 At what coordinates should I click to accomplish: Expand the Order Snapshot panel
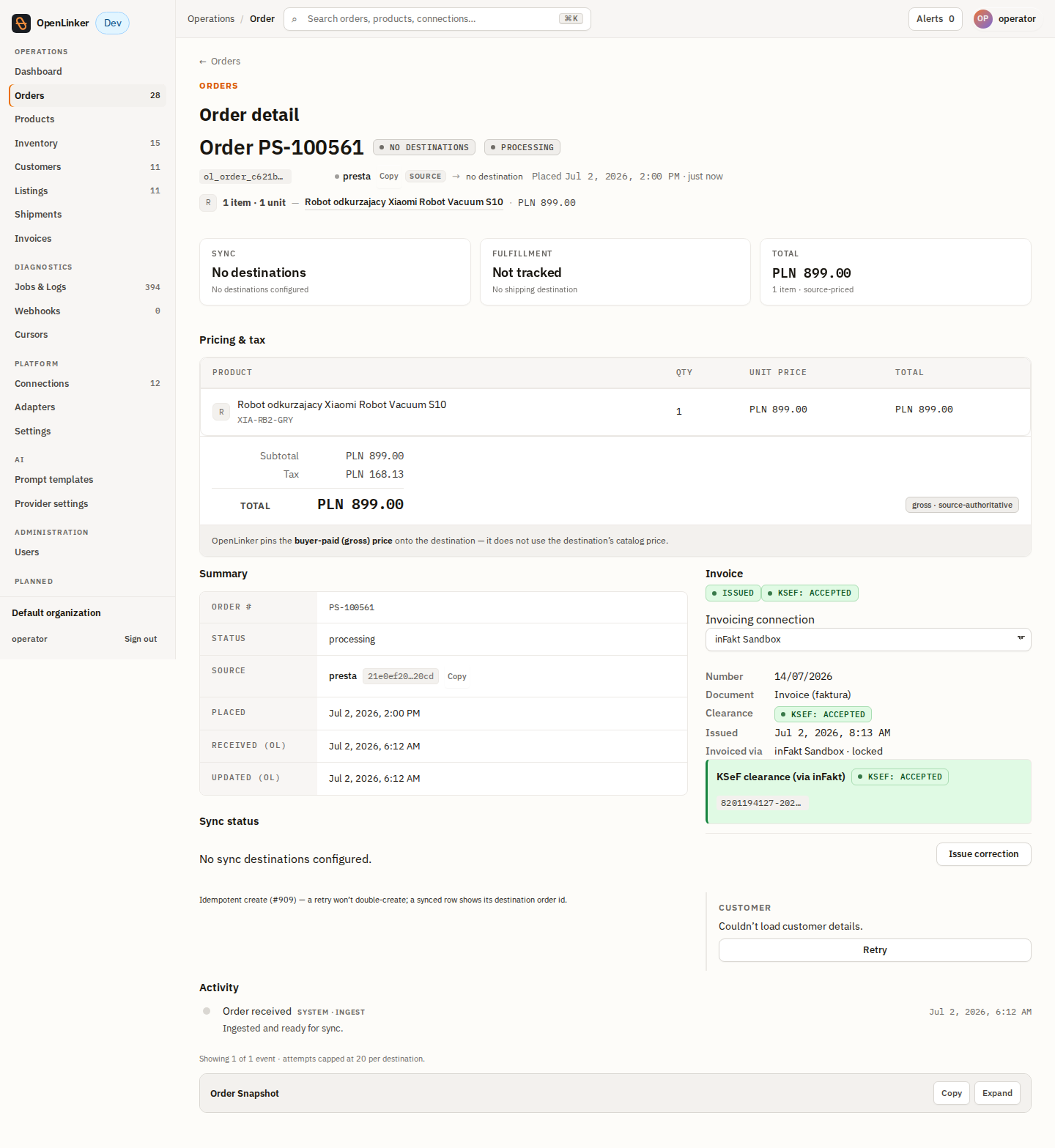997,1093
